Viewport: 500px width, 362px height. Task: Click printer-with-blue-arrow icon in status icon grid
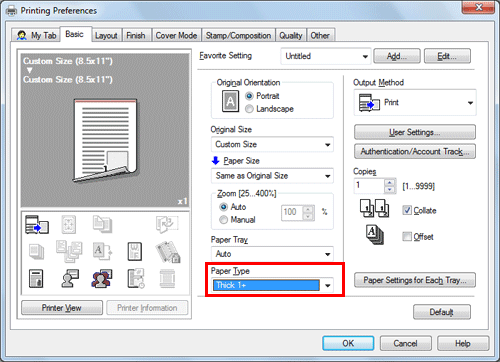(37, 224)
